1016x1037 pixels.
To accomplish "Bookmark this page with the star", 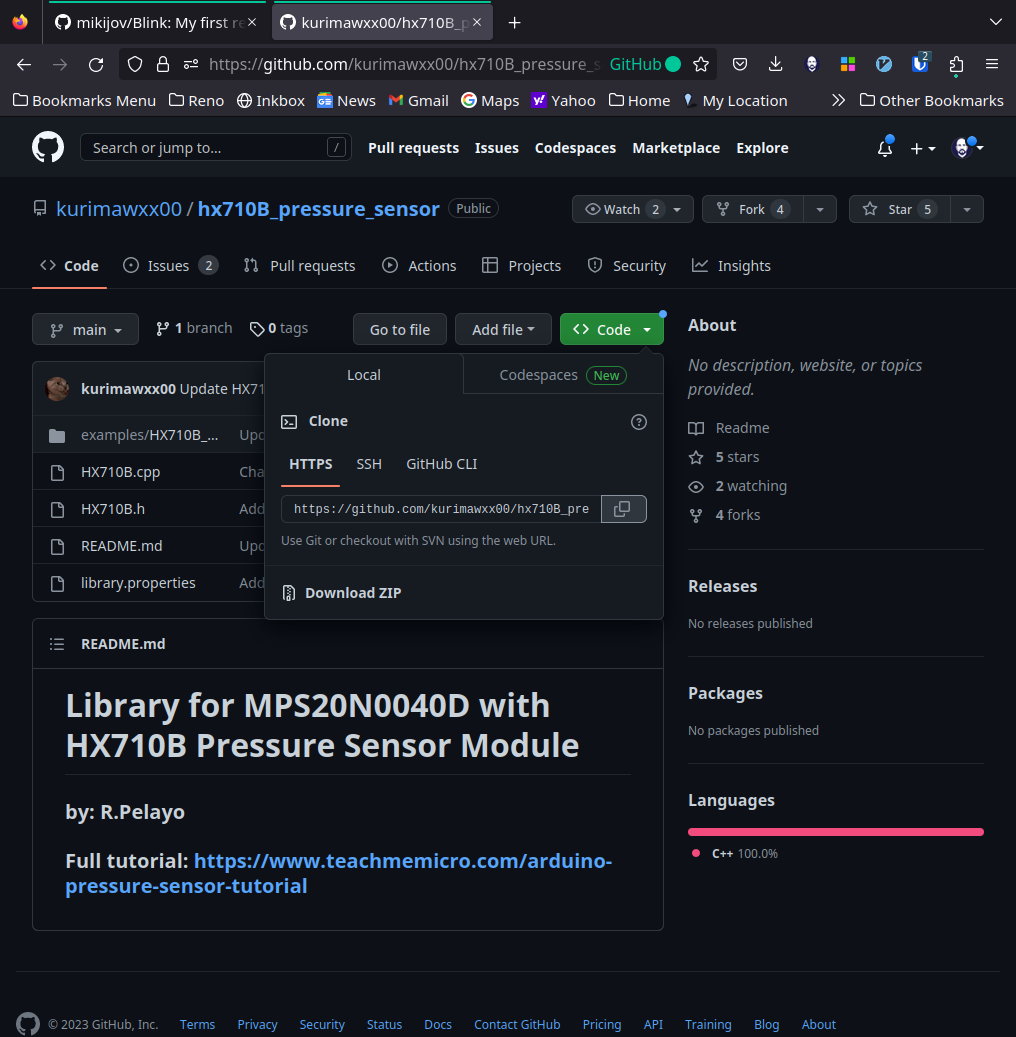I will click(x=700, y=64).
